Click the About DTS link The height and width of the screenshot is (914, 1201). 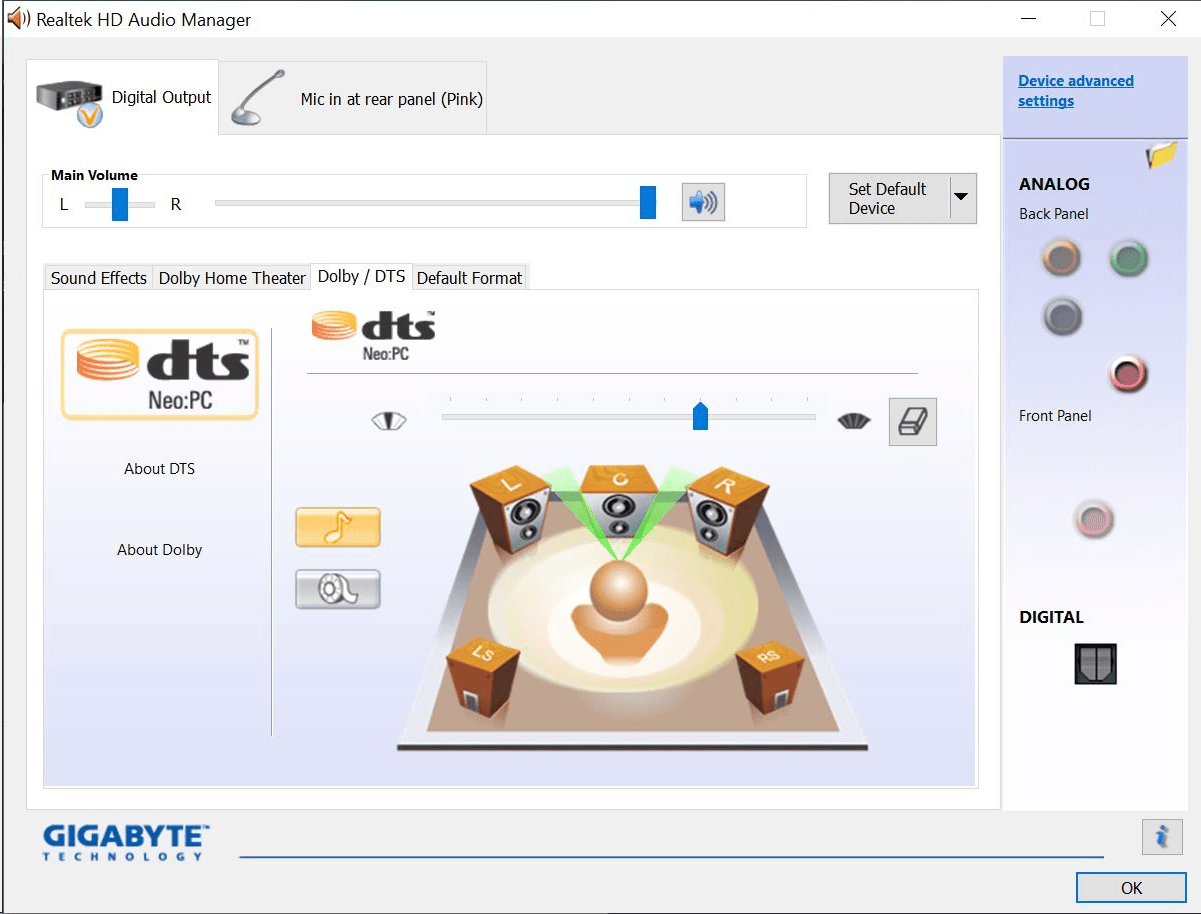(x=159, y=468)
